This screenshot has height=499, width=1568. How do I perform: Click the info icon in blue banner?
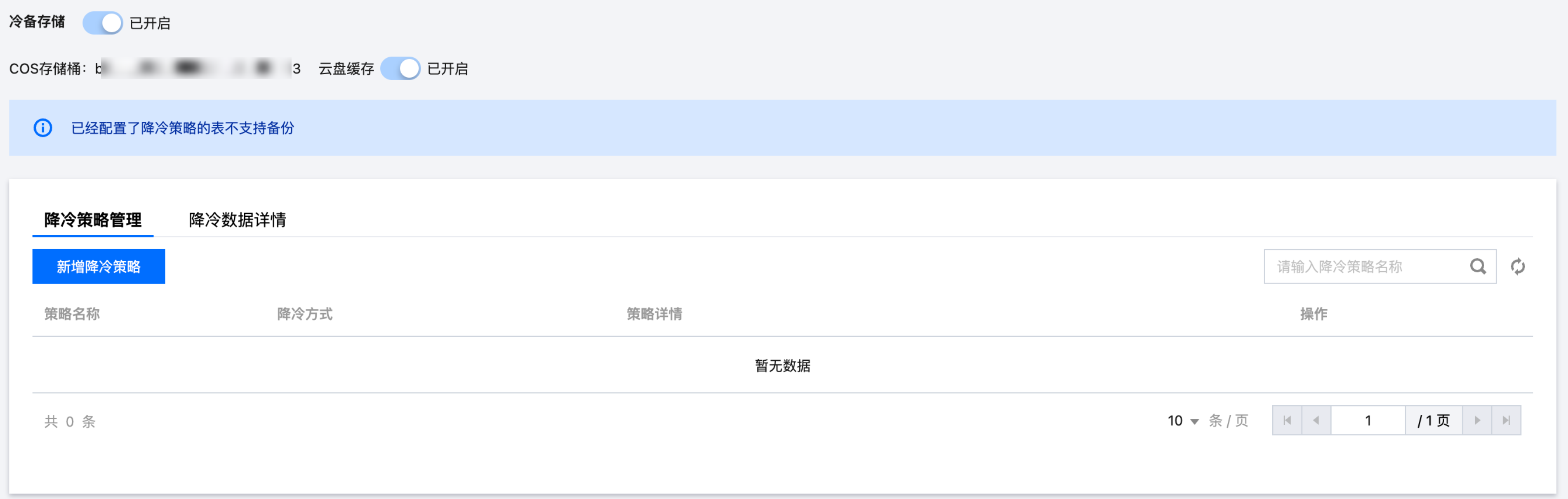point(42,128)
